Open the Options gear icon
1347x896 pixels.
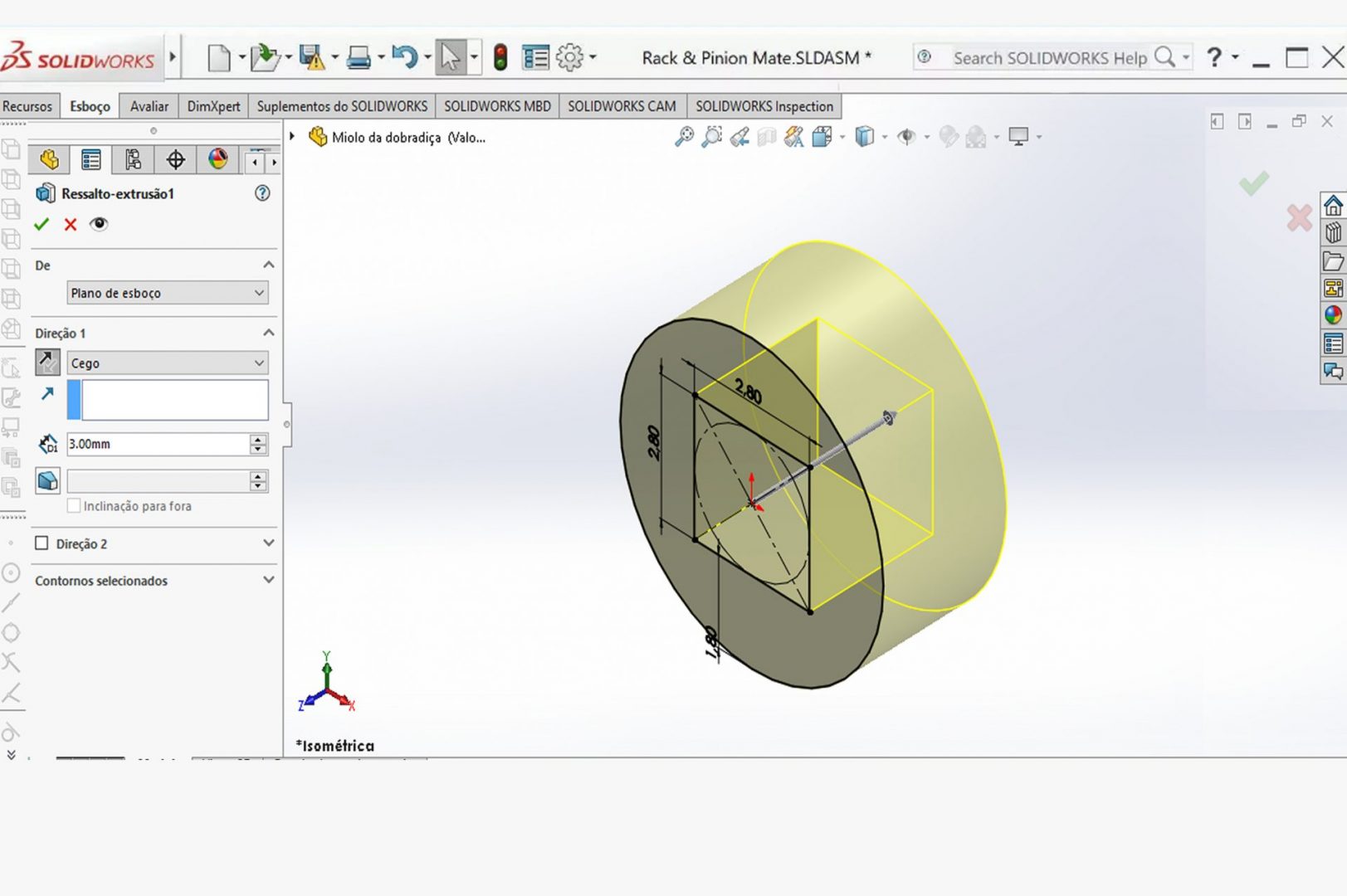point(569,57)
